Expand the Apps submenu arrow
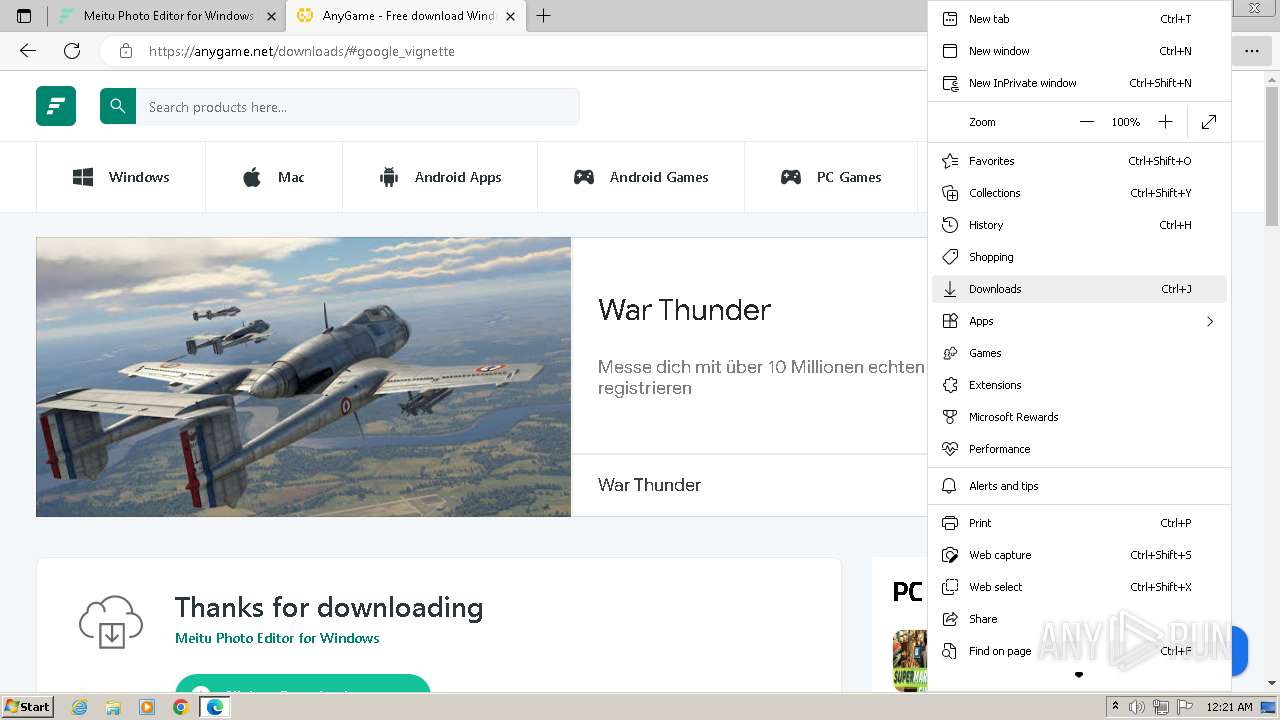This screenshot has height=720, width=1280. coord(1210,321)
